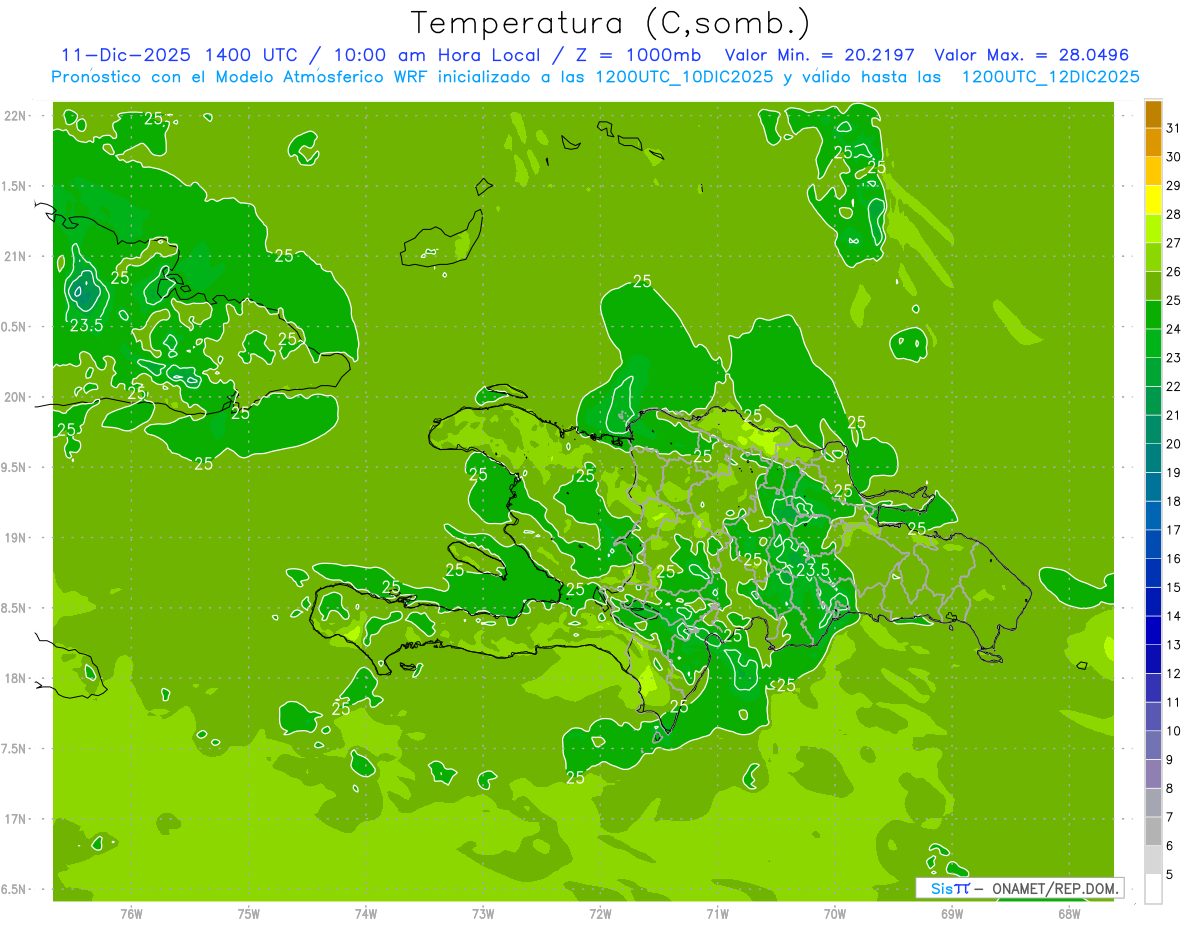1200x927 pixels.
Task: Click the colorbar swatch between 30 and 31
Action: tap(1153, 142)
